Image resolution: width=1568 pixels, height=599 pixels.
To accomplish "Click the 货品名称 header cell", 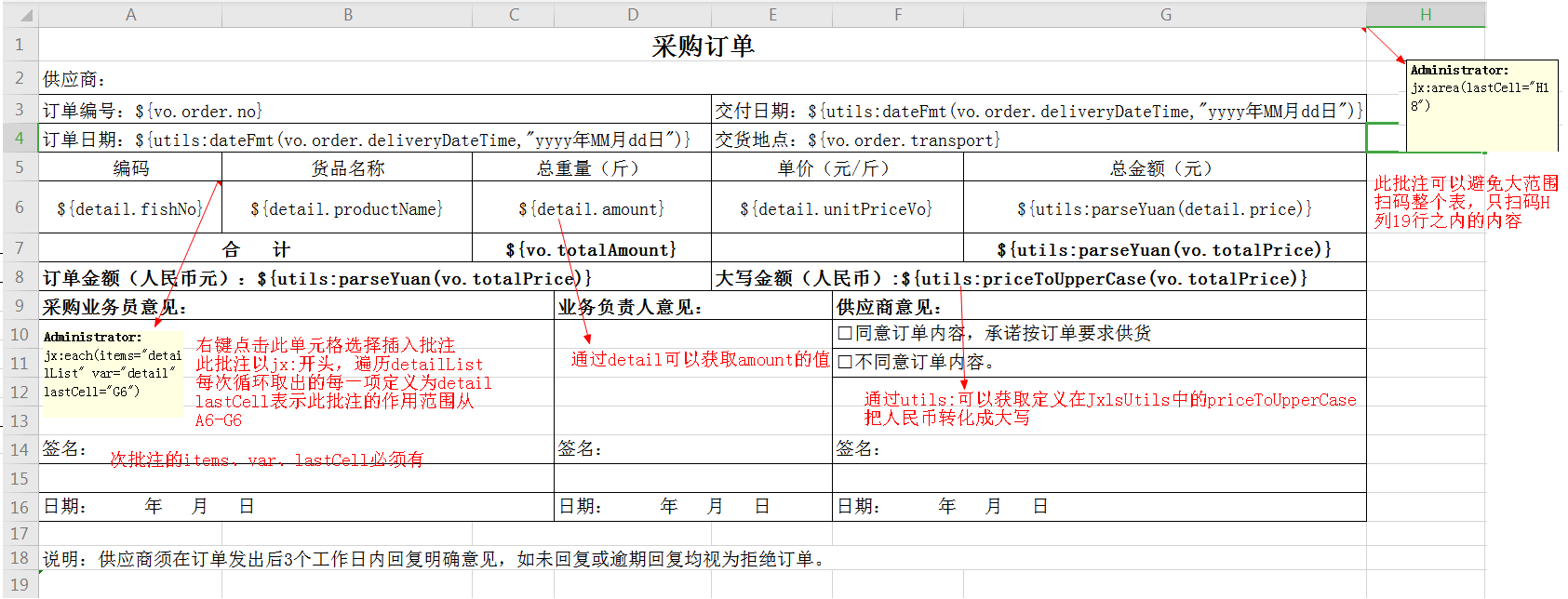I will click(347, 167).
